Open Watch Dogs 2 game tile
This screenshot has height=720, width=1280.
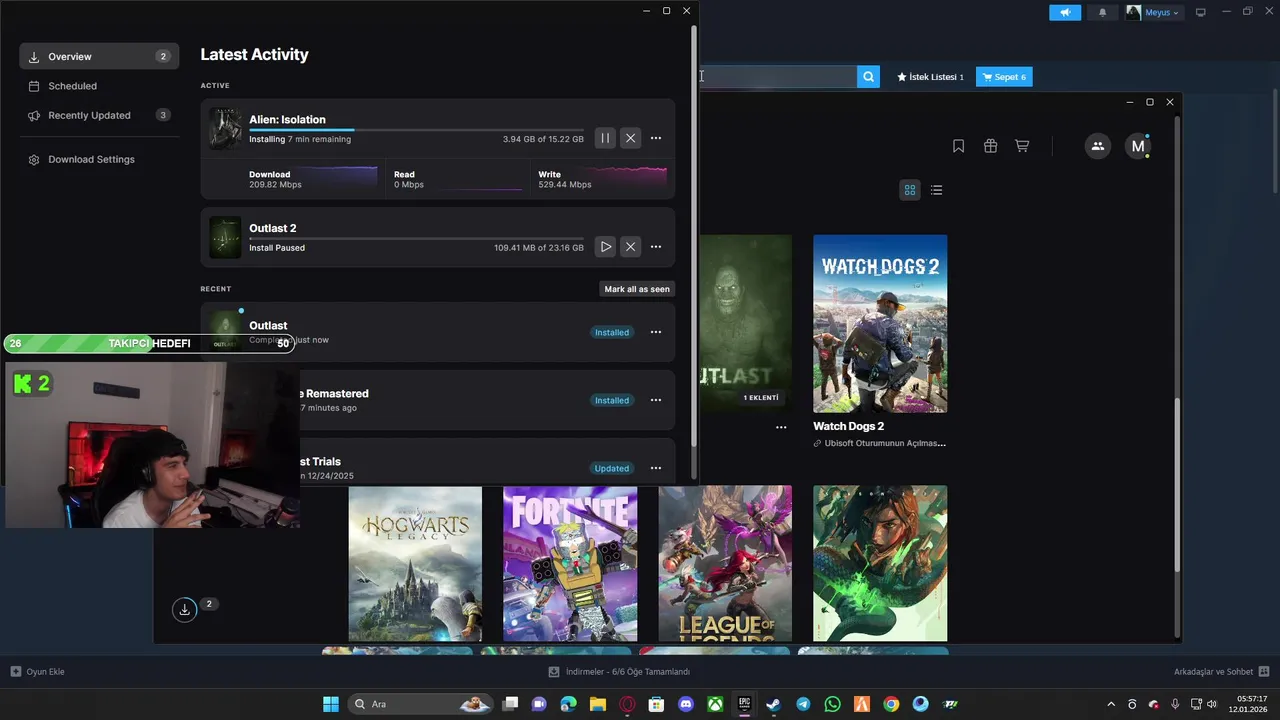pyautogui.click(x=880, y=324)
